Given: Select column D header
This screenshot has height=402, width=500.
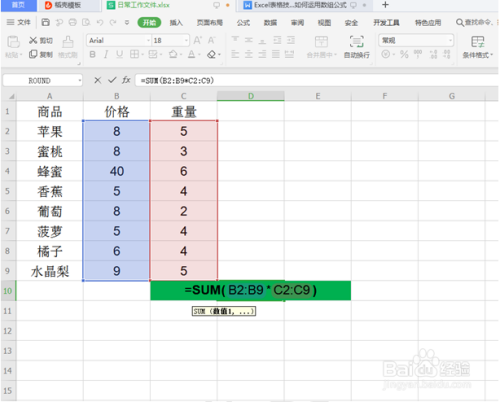Looking at the screenshot, I should pos(251,96).
